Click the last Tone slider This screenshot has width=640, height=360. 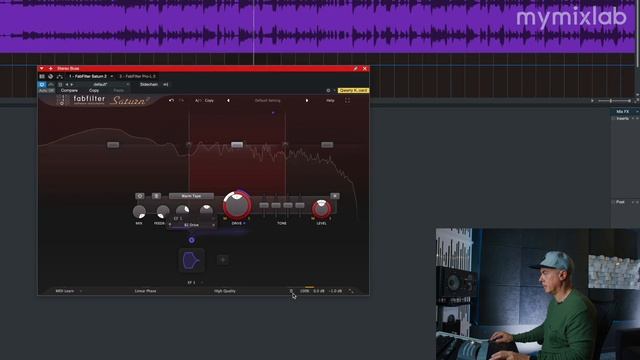pyautogui.click(x=300, y=205)
